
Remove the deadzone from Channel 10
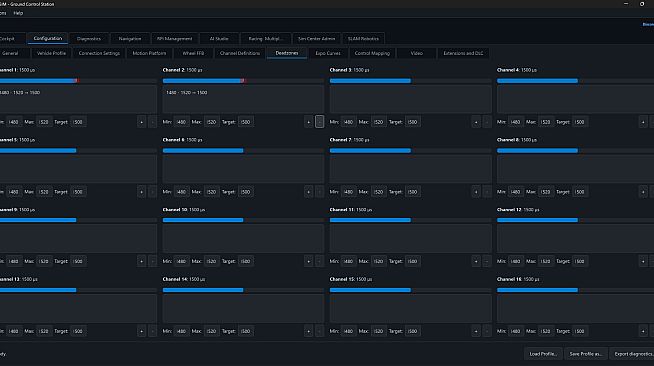click(319, 261)
